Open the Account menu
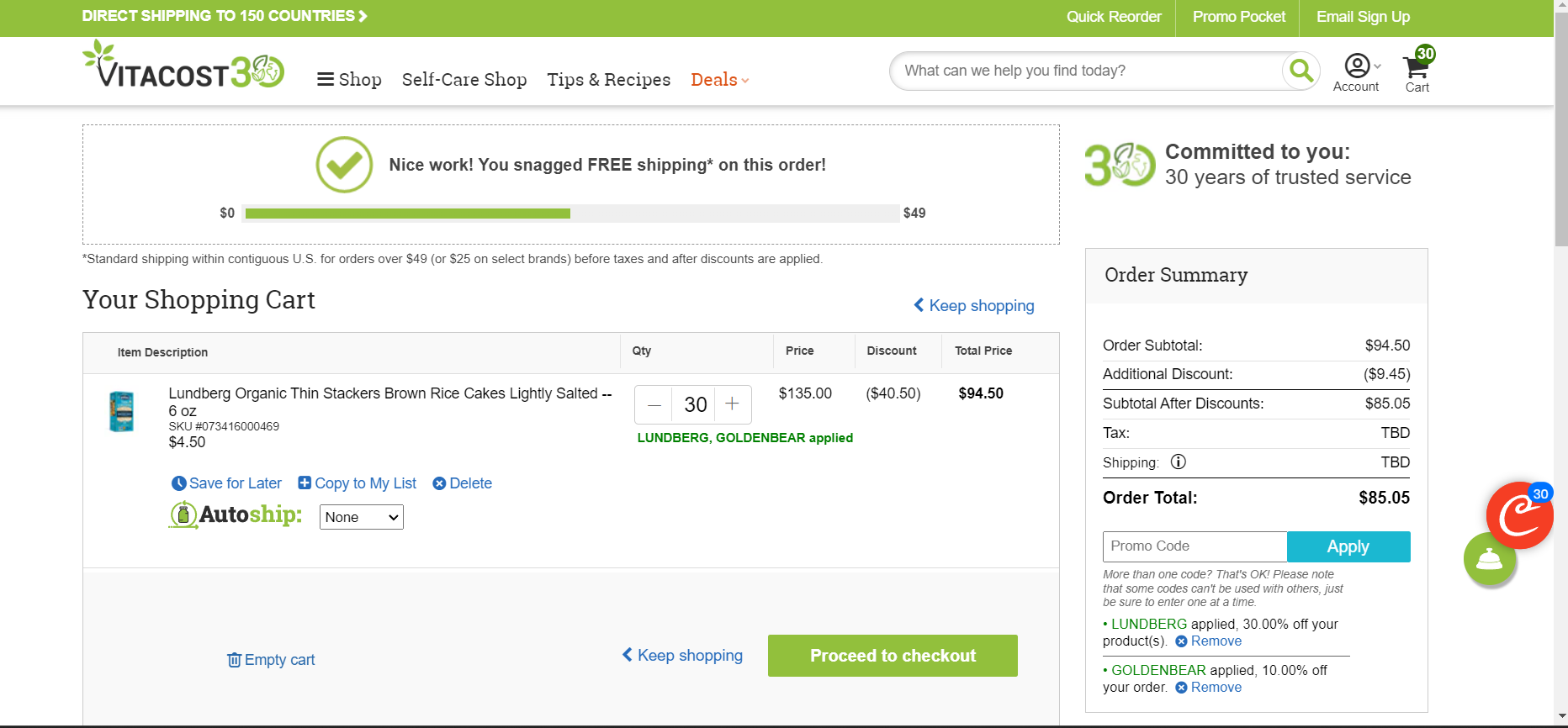This screenshot has width=1568, height=728. pyautogui.click(x=1357, y=72)
